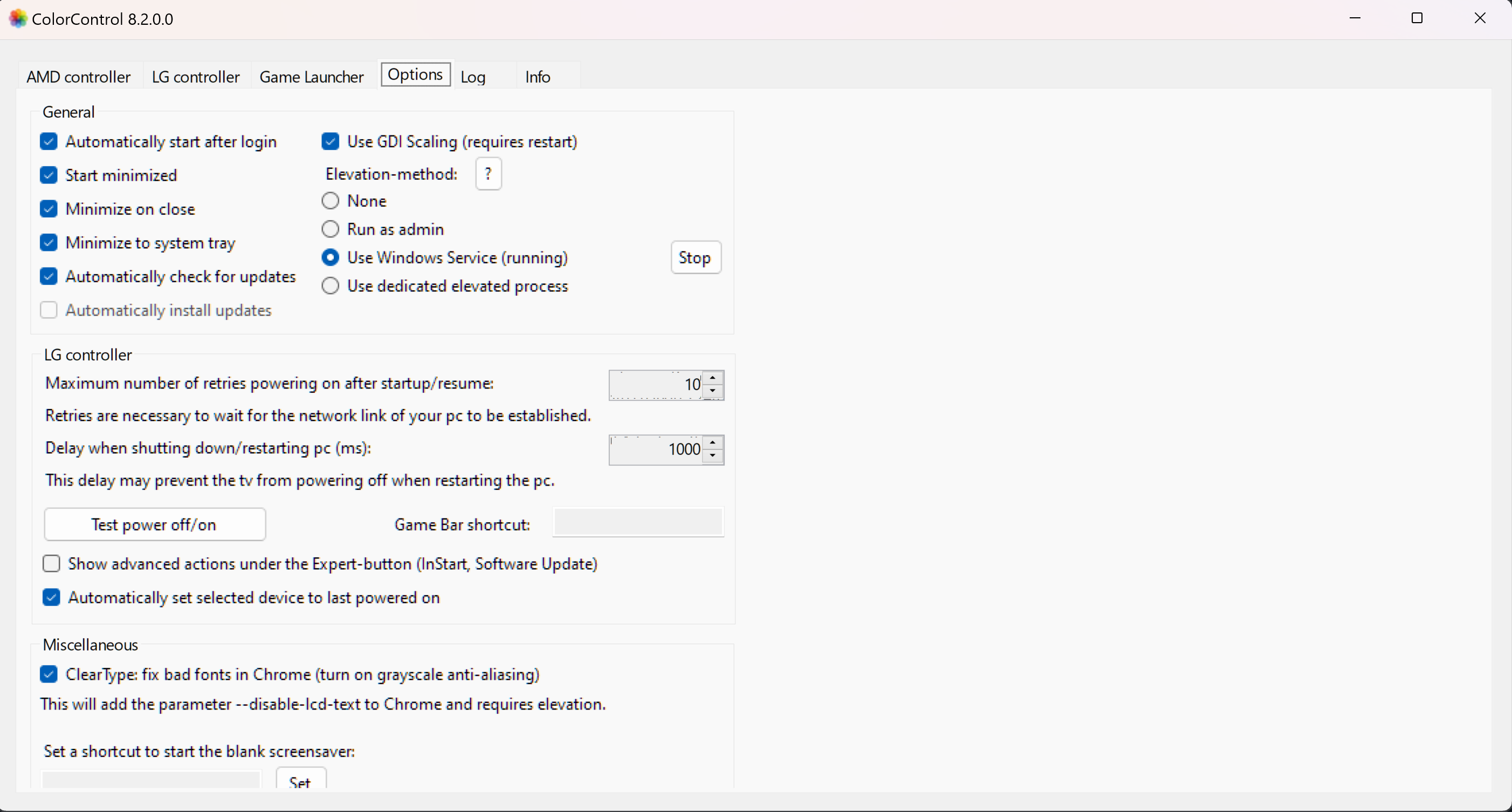Image resolution: width=1512 pixels, height=812 pixels.
Task: Select the "None" elevation method
Action: pyautogui.click(x=331, y=201)
